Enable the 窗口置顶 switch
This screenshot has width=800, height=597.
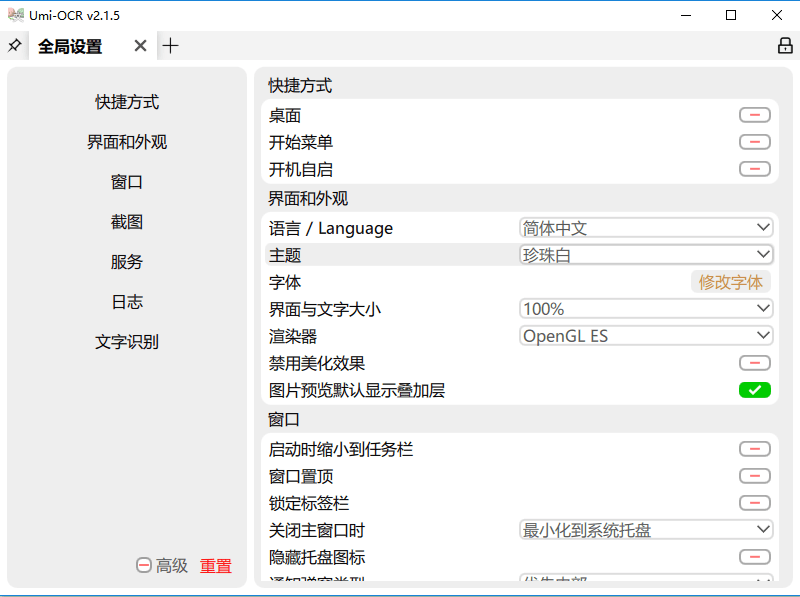point(754,476)
